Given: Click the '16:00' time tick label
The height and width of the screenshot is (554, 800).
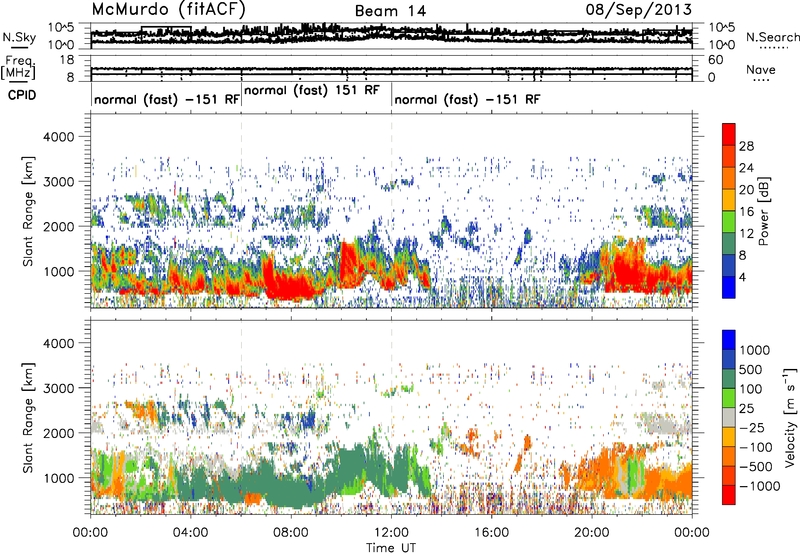Looking at the screenshot, I should pyautogui.click(x=492, y=533).
